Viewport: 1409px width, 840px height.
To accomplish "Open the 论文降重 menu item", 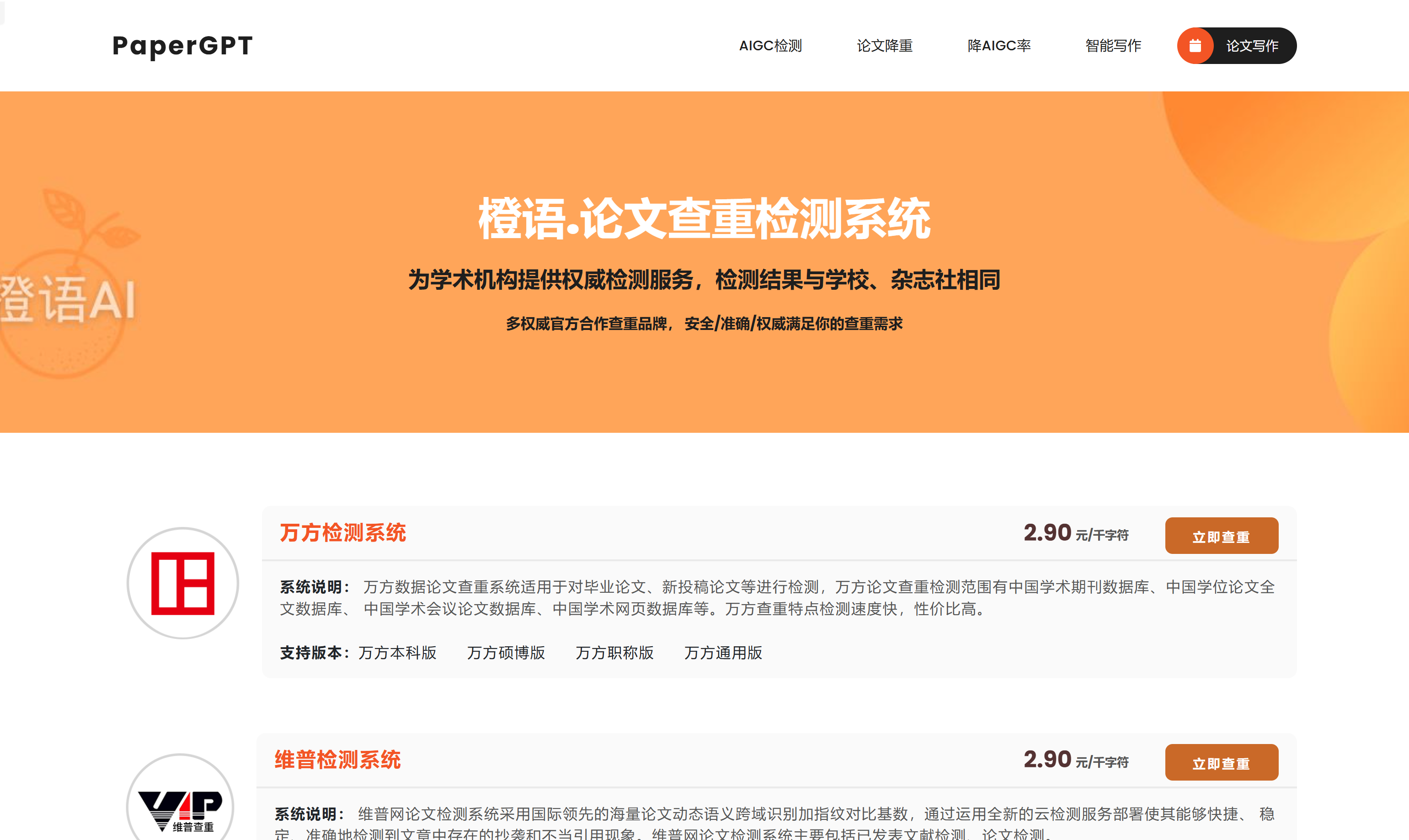I will coord(884,46).
